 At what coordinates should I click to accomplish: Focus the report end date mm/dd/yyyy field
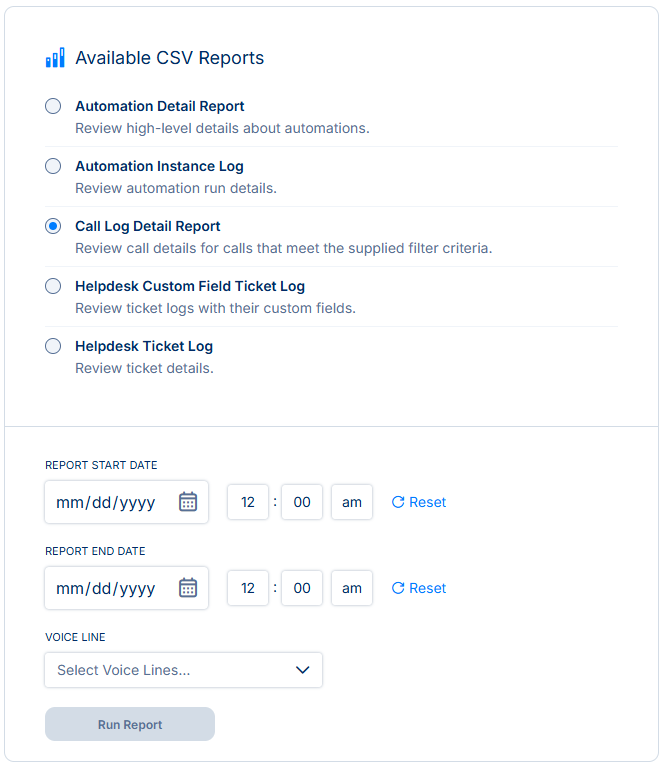pos(127,588)
